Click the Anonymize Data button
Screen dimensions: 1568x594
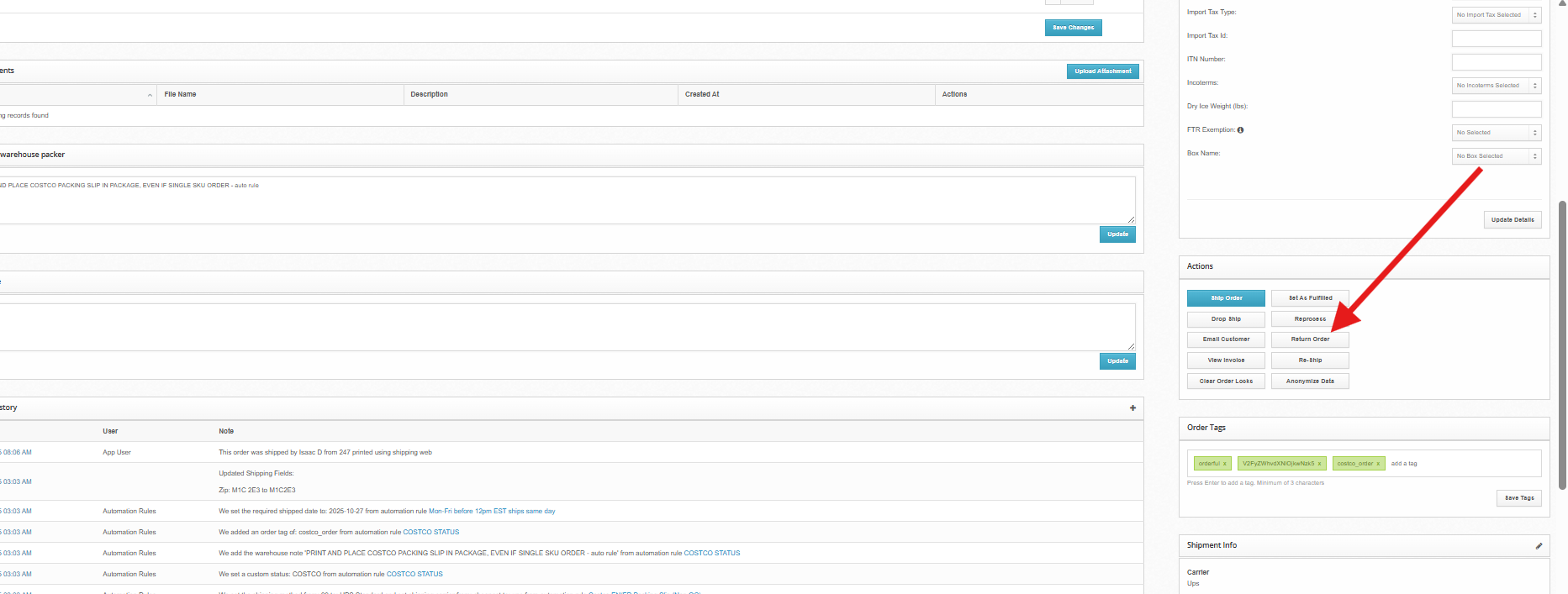click(x=1310, y=381)
